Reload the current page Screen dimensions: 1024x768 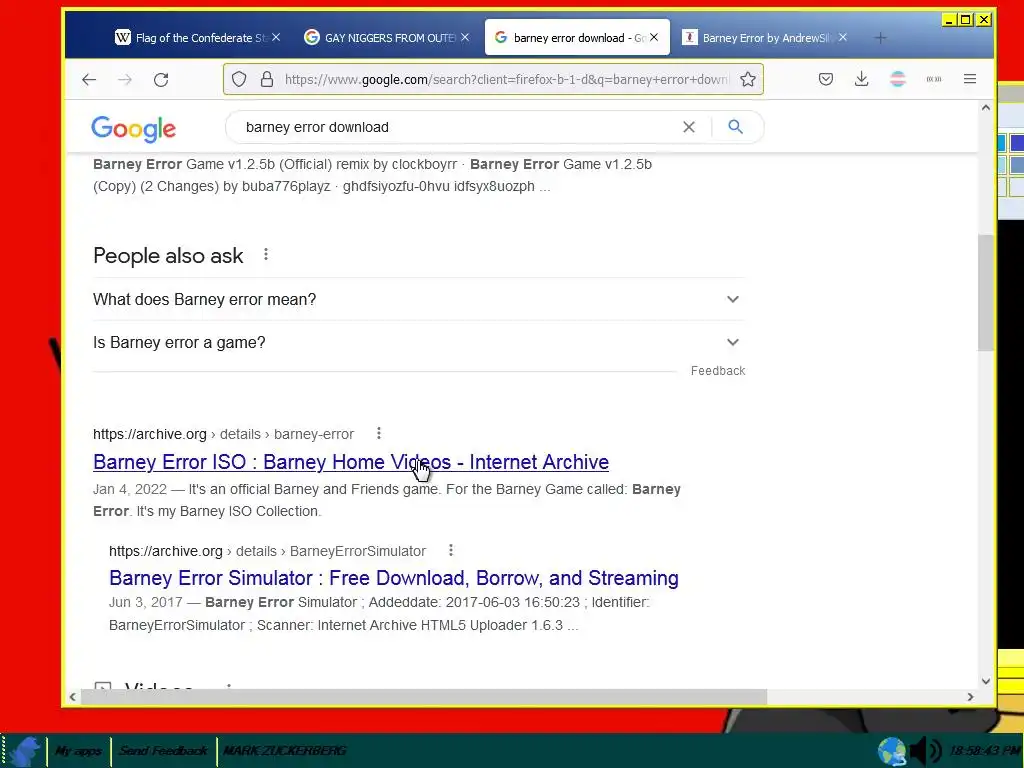pos(161,80)
